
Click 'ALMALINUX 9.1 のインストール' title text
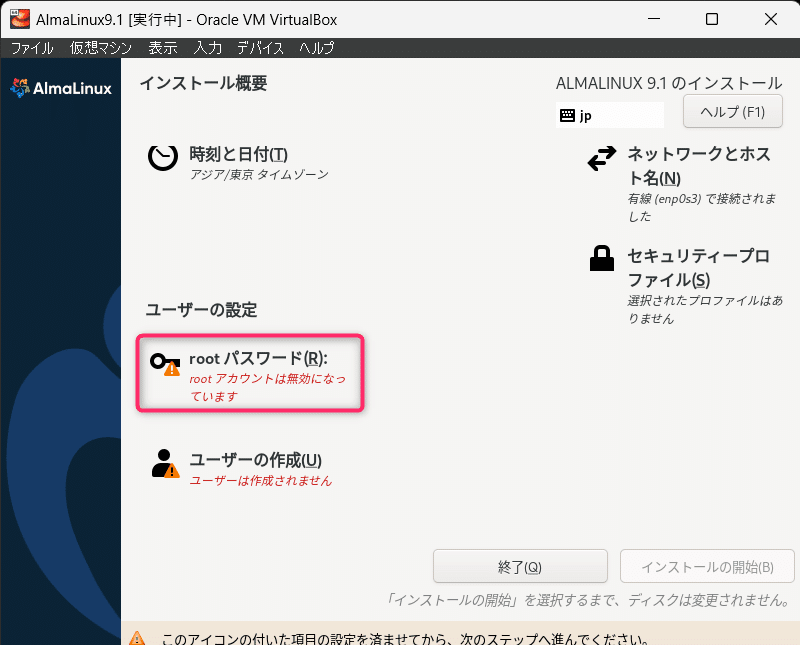point(669,83)
